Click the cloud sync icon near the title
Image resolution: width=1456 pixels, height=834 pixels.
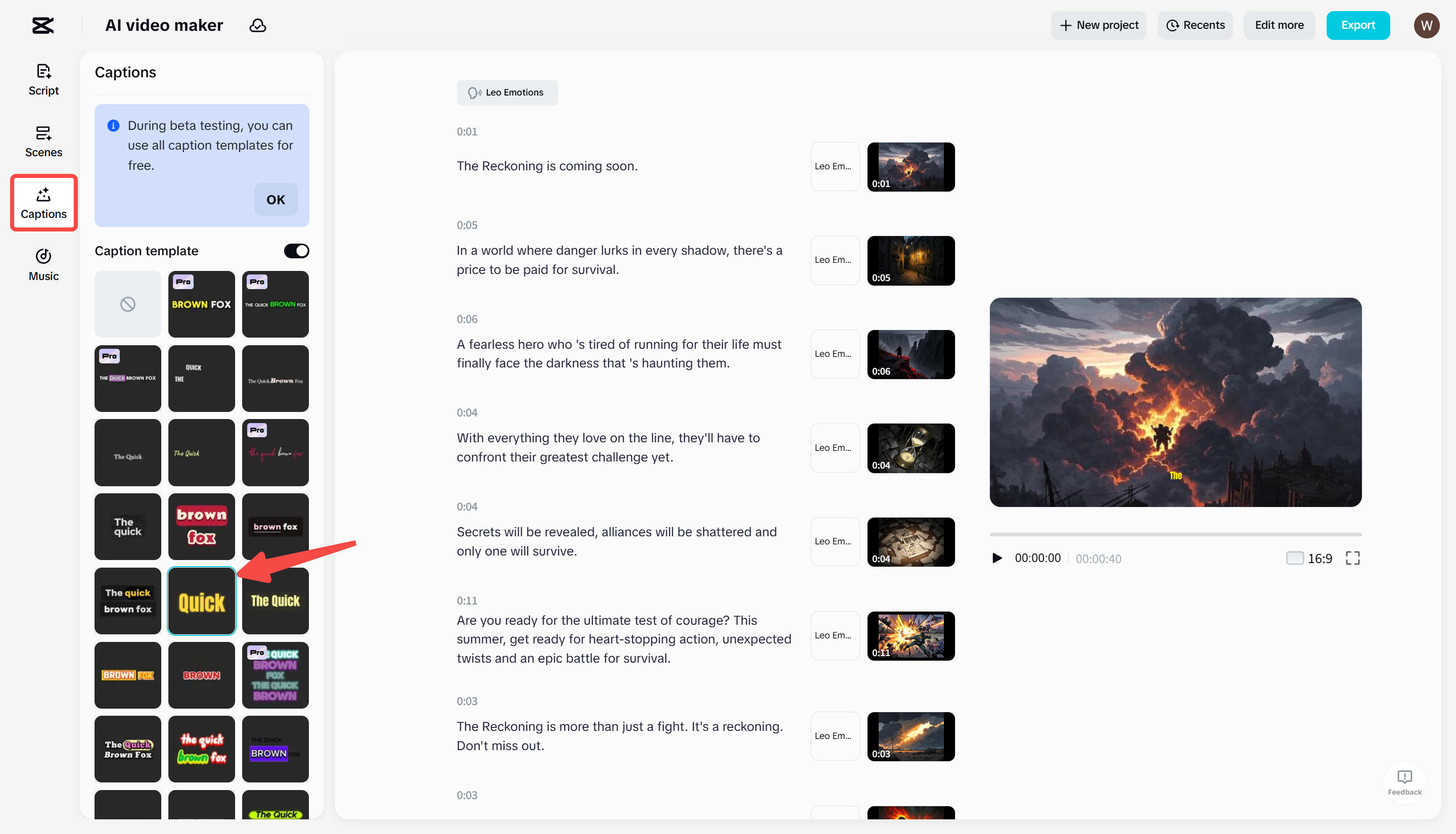pyautogui.click(x=258, y=25)
